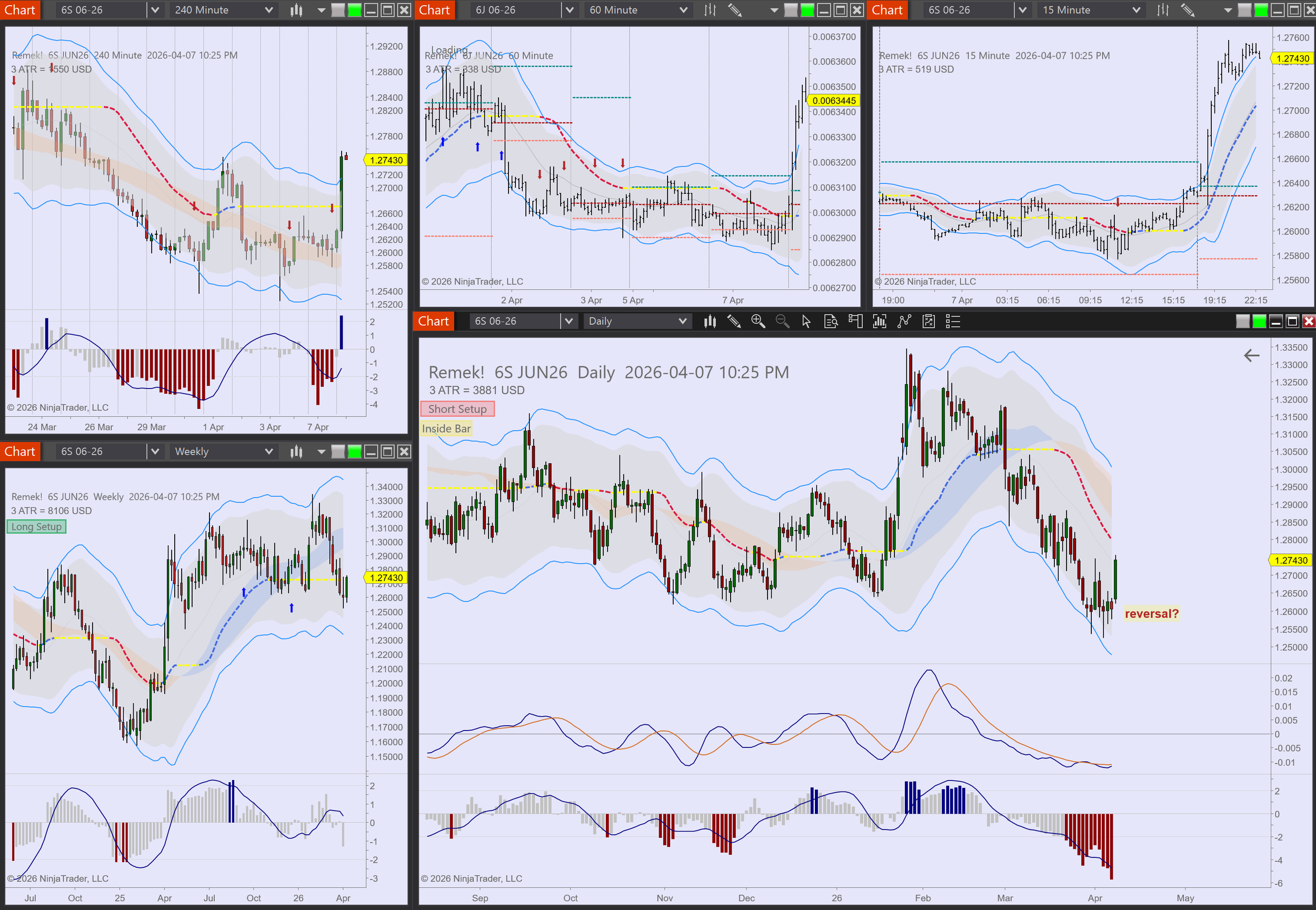Open instrument dropdown for 6J 06-26
Image resolution: width=1316 pixels, height=910 pixels.
pos(569,11)
